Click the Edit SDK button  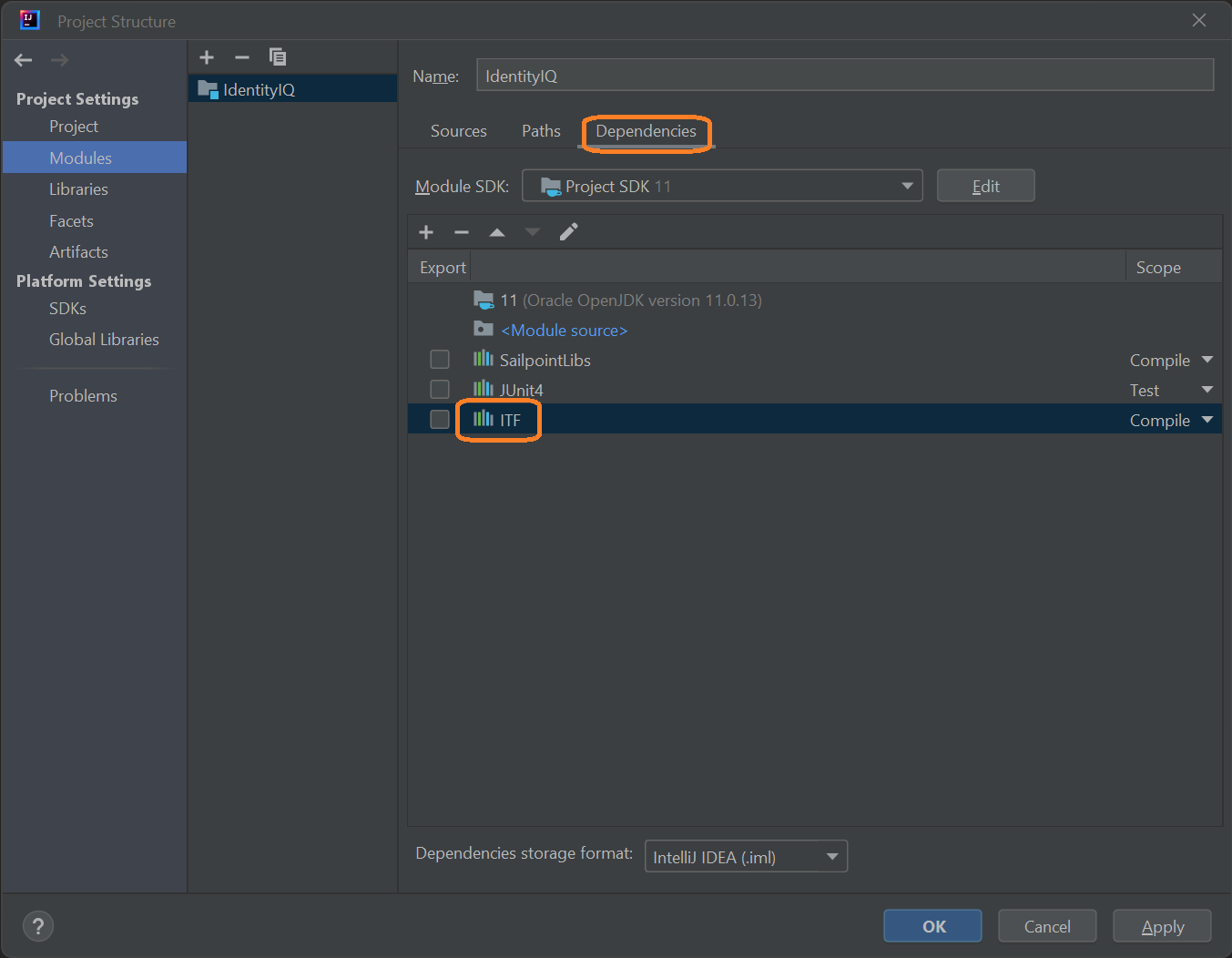985,186
